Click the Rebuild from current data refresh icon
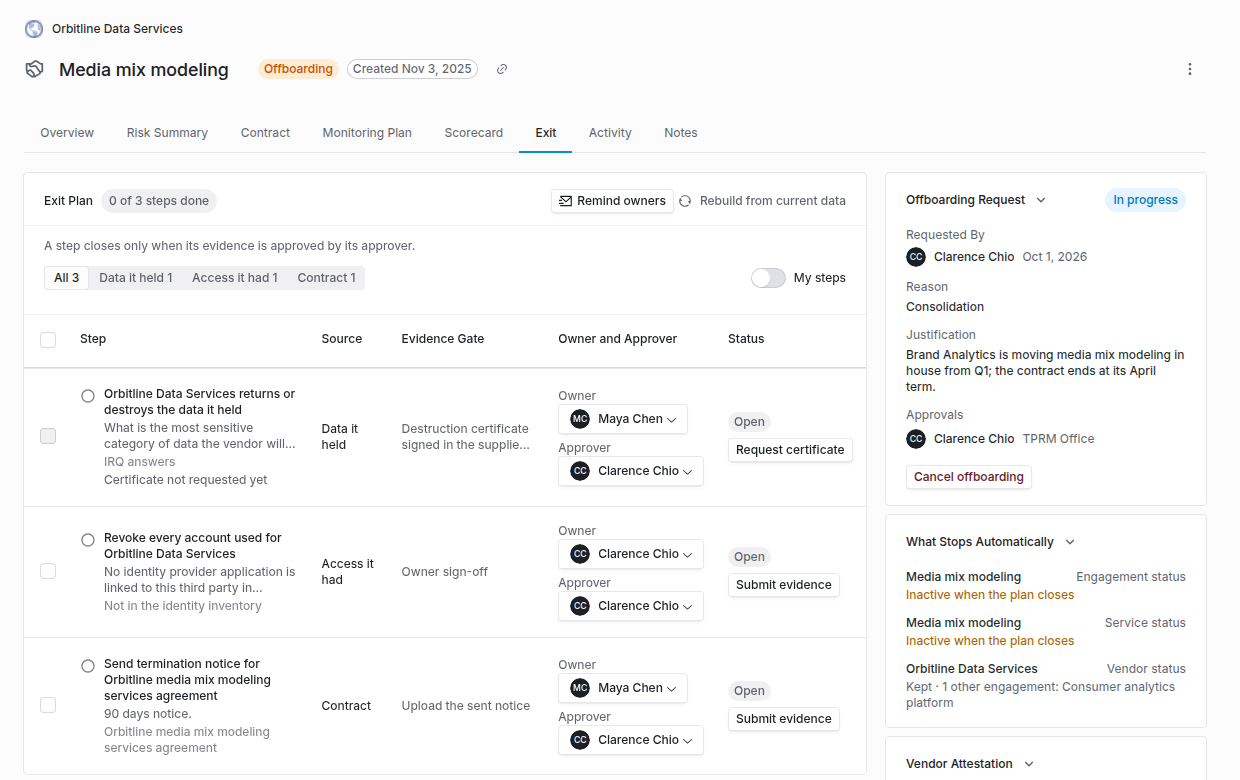The height and width of the screenshot is (780, 1240). 685,201
